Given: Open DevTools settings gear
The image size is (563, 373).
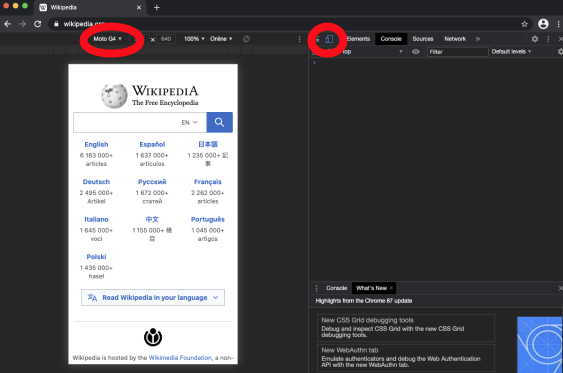Looking at the screenshot, I should [x=535, y=39].
